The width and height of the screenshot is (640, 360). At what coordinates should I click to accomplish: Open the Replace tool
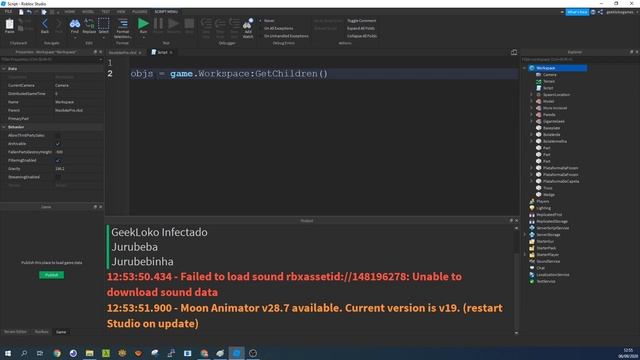[89, 26]
